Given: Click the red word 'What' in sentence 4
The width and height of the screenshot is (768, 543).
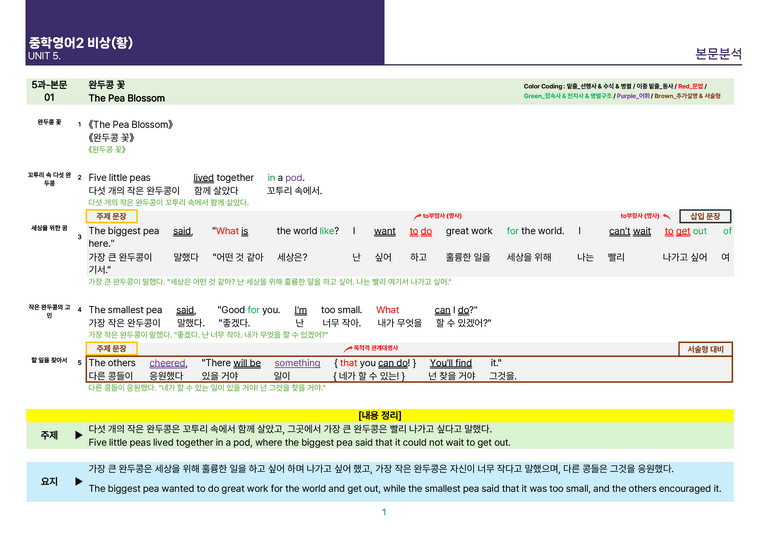Looking at the screenshot, I should [x=387, y=309].
